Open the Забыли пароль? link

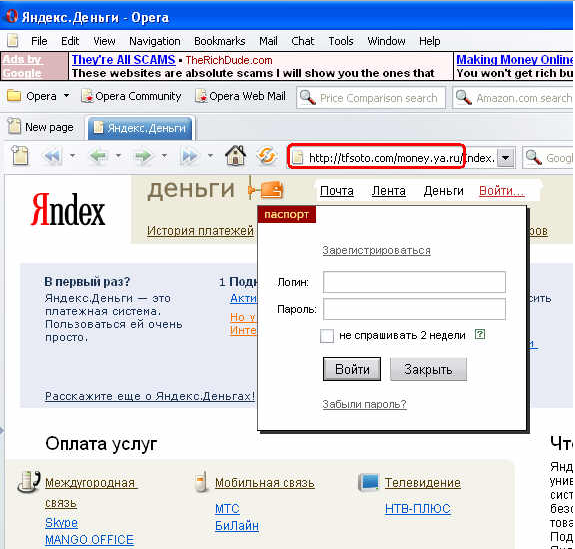pyautogui.click(x=364, y=404)
